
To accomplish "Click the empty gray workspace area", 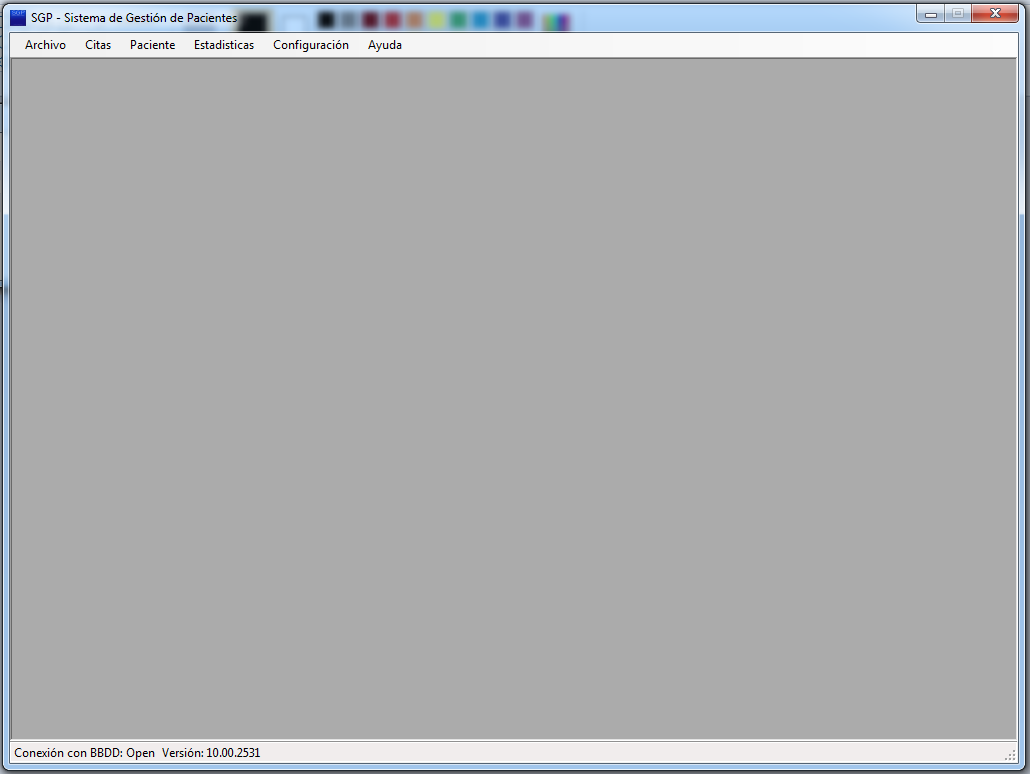I will click(x=514, y=400).
